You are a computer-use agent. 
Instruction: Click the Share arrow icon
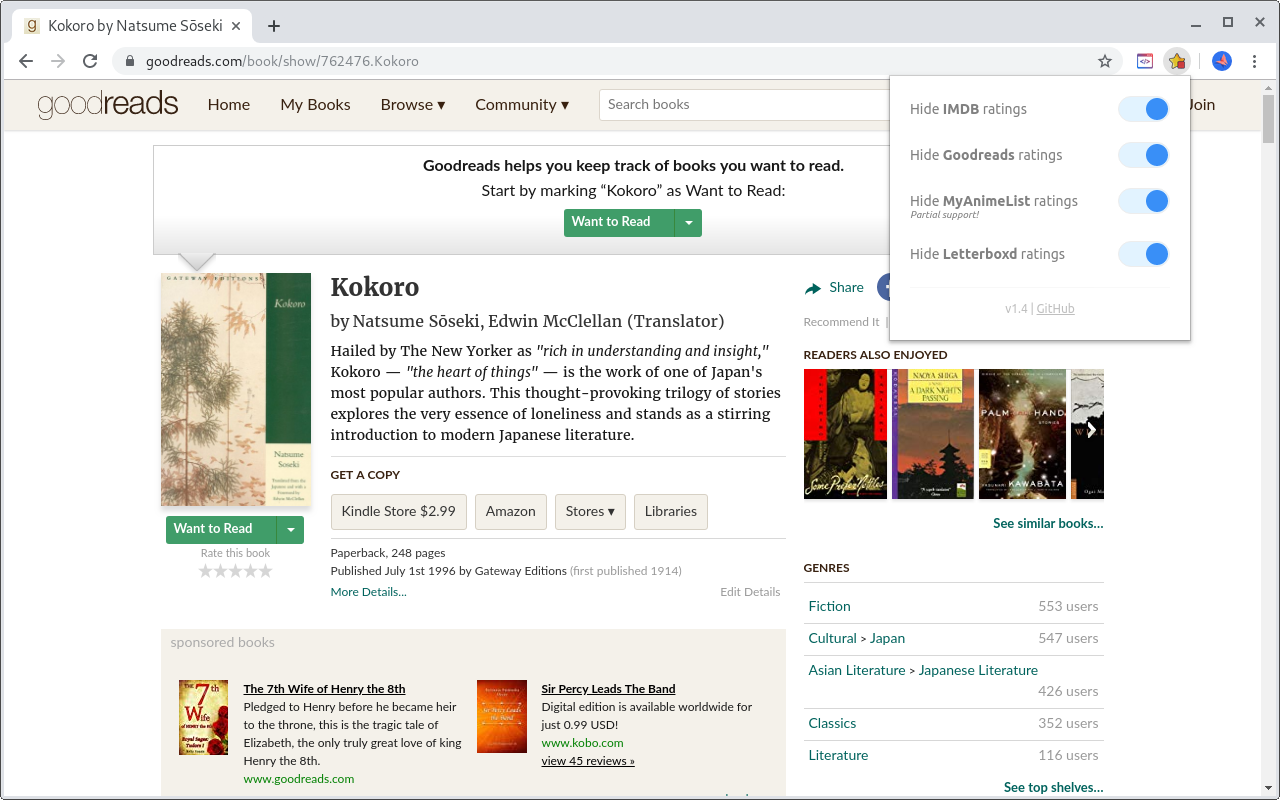pyautogui.click(x=813, y=287)
